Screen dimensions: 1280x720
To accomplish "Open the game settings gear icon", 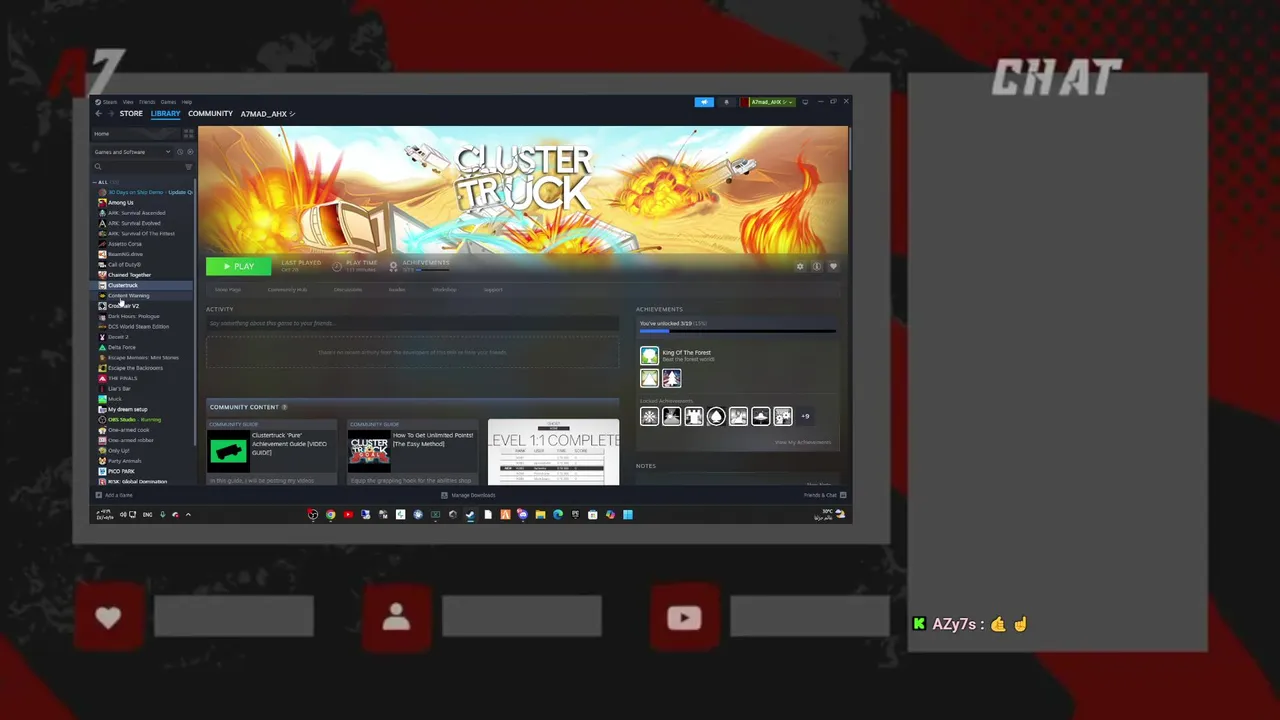I will tap(799, 266).
